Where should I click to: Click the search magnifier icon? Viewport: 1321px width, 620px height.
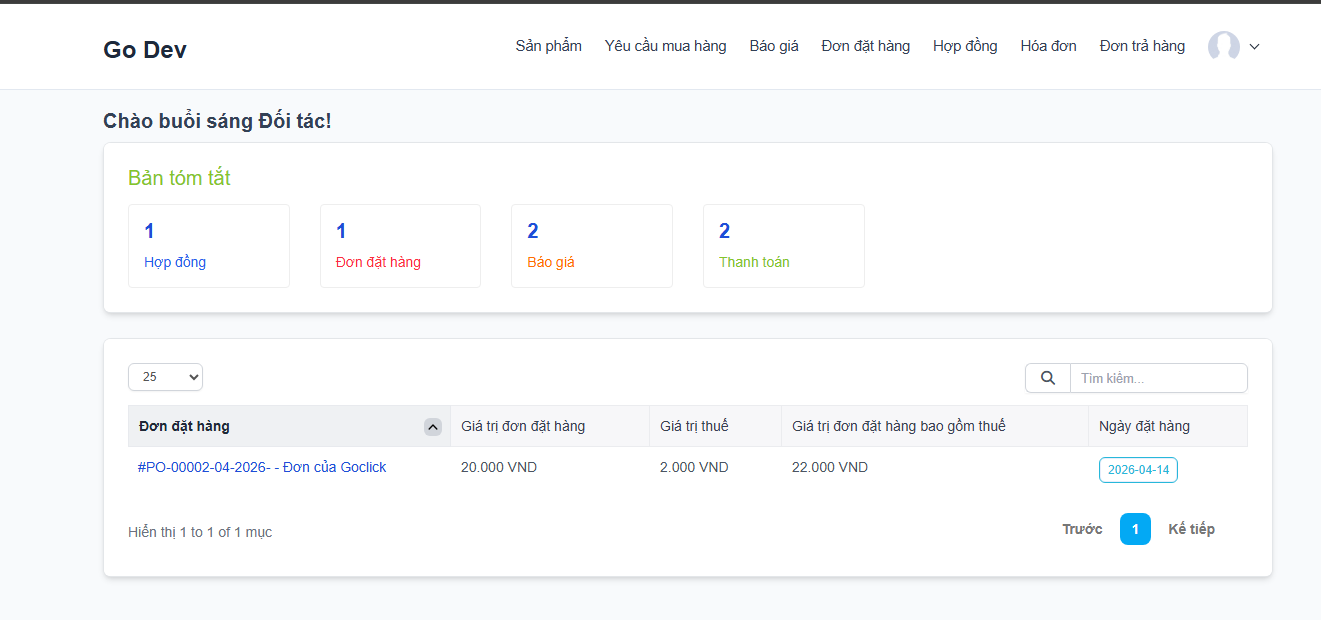click(x=1047, y=378)
